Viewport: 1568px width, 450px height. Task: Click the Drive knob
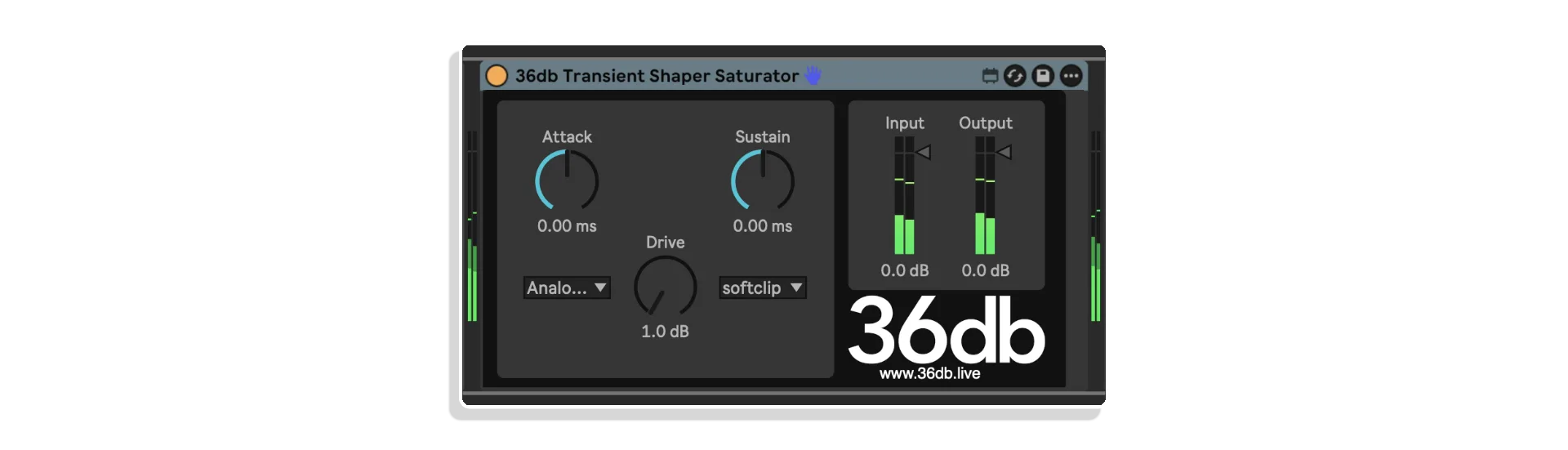[666, 287]
